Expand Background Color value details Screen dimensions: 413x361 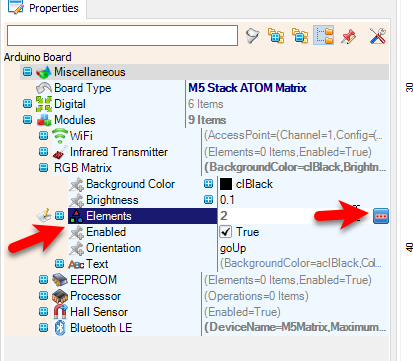click(x=208, y=184)
